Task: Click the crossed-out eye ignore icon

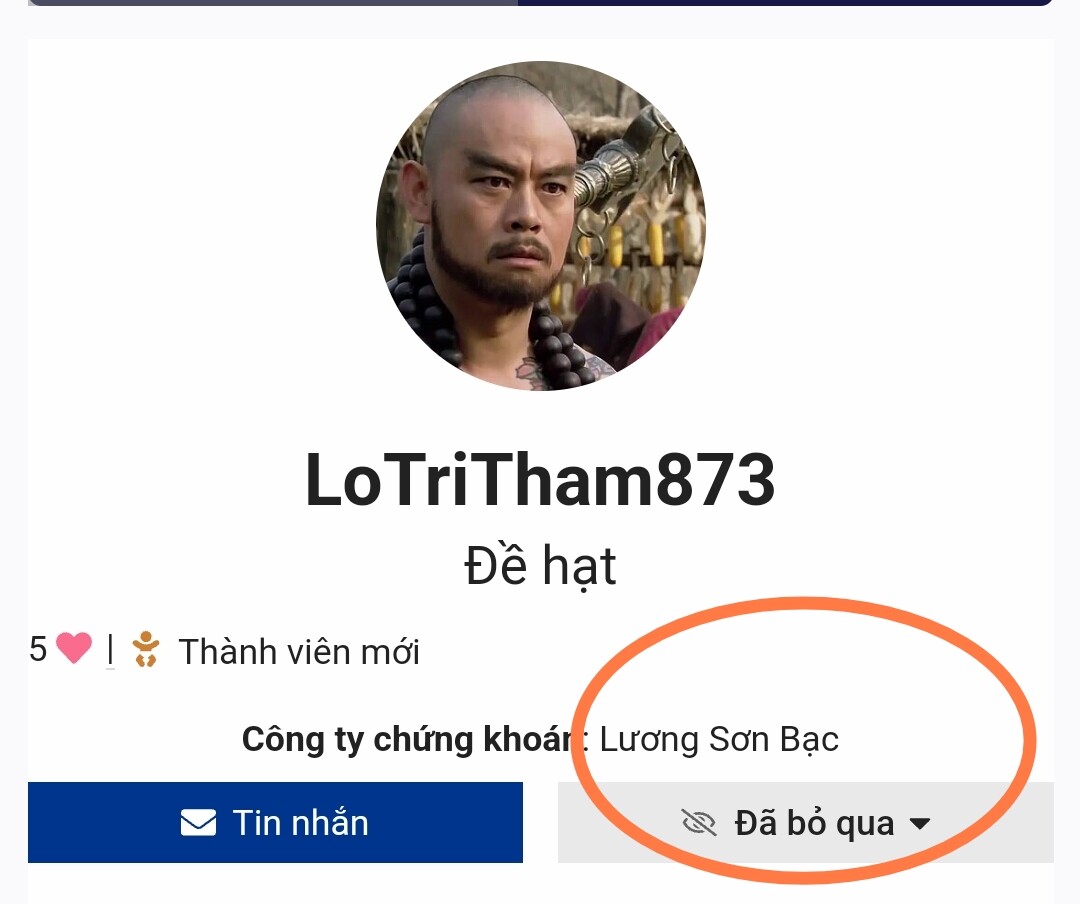Action: point(698,823)
